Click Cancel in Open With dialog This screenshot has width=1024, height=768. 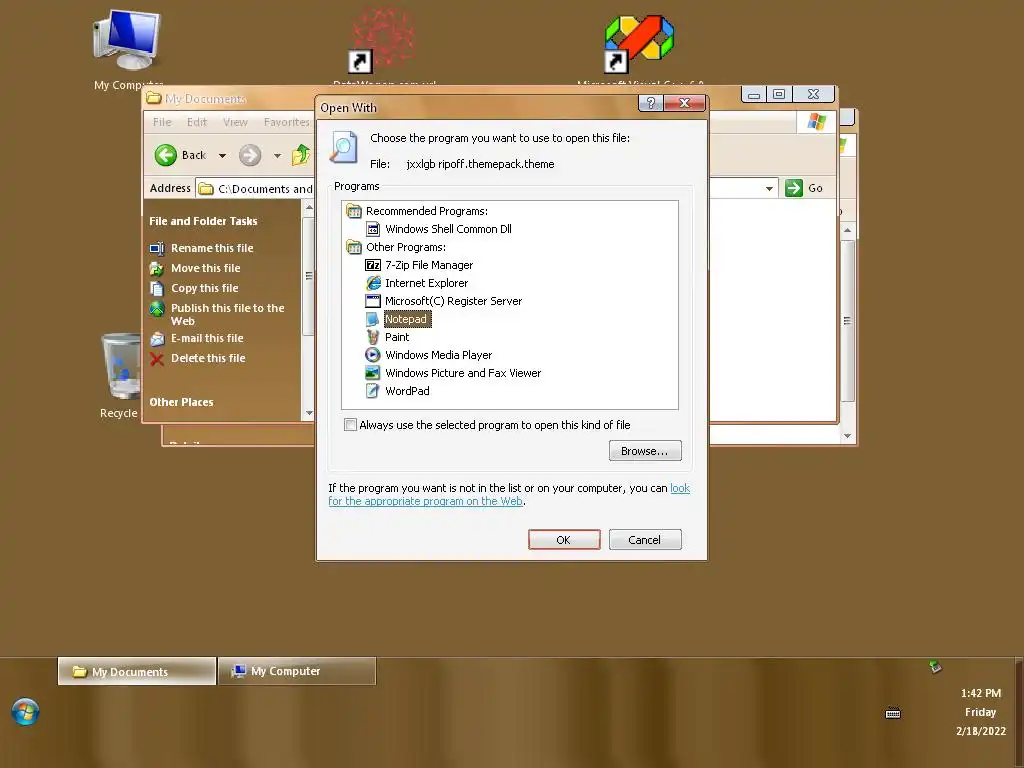tap(645, 540)
